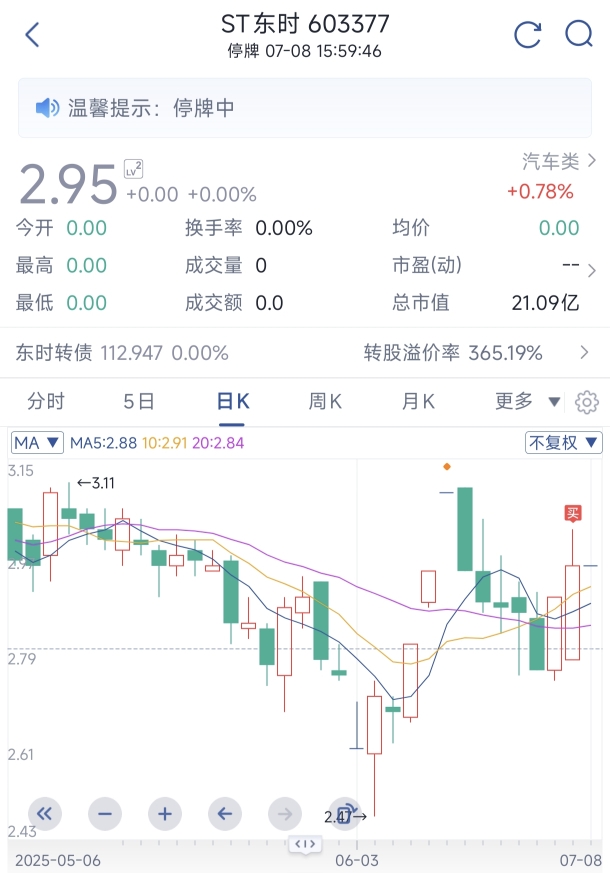Image resolution: width=610 pixels, height=873 pixels.
Task: Open the 不复权 adjustment dropdown
Action: (563, 443)
